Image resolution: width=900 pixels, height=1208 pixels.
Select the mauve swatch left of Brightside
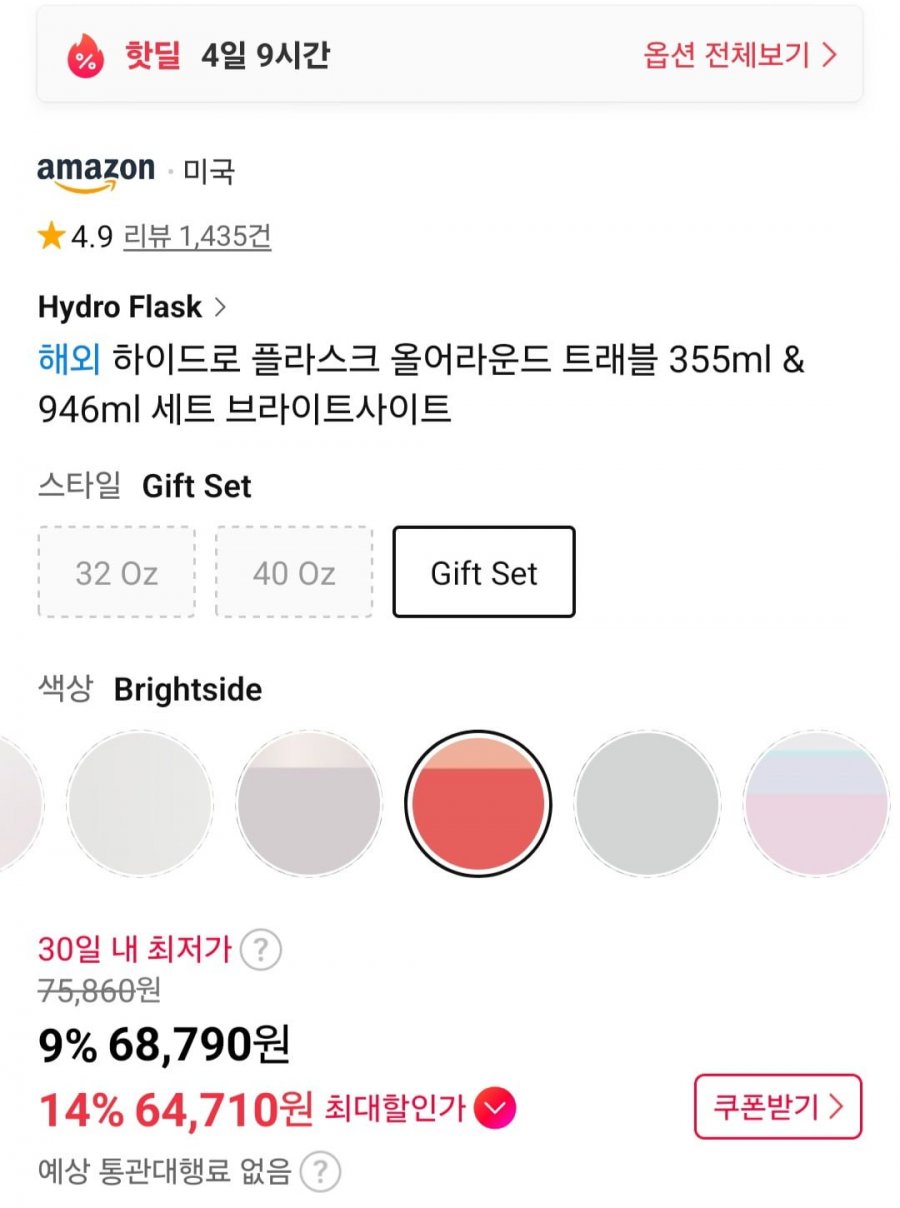(309, 803)
